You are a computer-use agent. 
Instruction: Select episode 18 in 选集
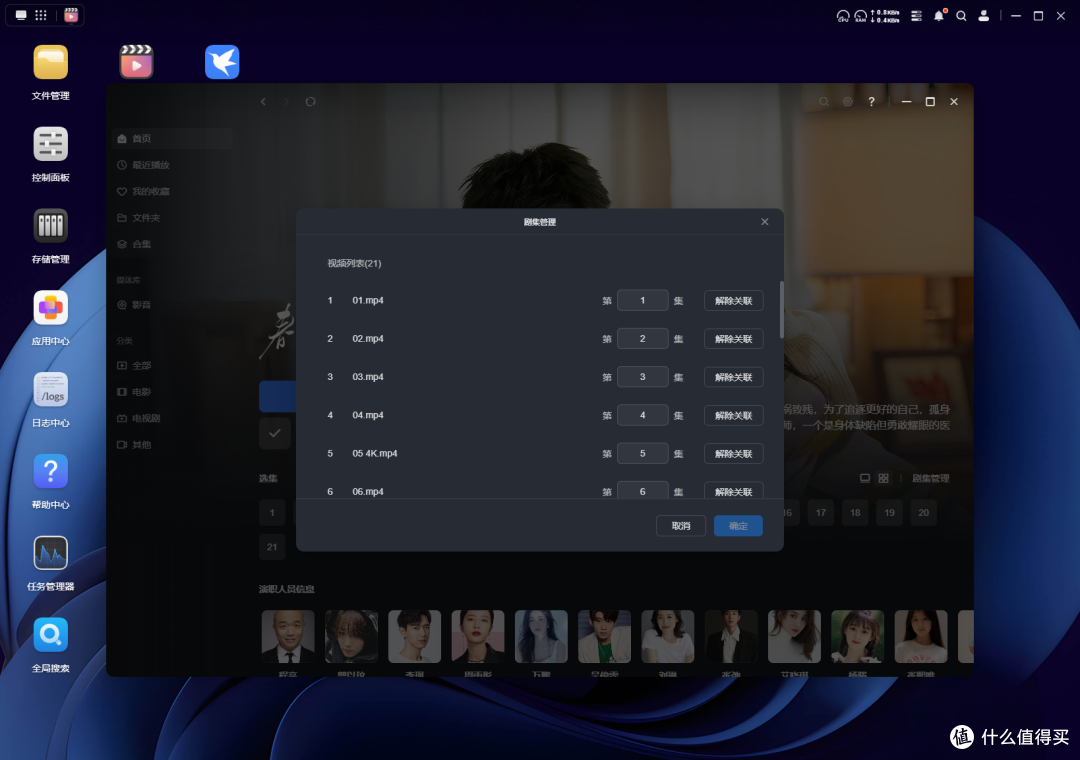(x=855, y=513)
